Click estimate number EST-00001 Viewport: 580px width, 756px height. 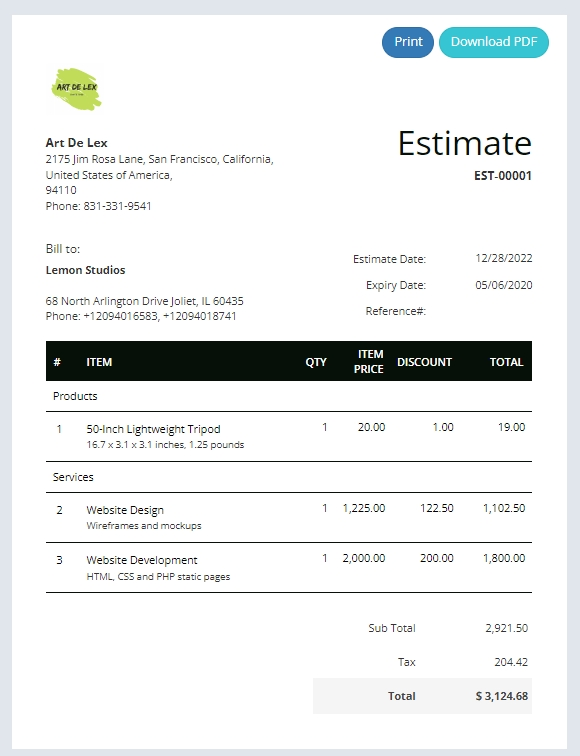coord(503,176)
